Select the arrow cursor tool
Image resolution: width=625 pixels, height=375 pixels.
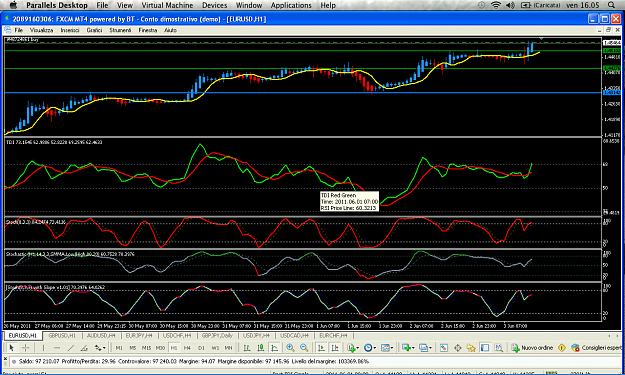pyautogui.click(x=12, y=348)
